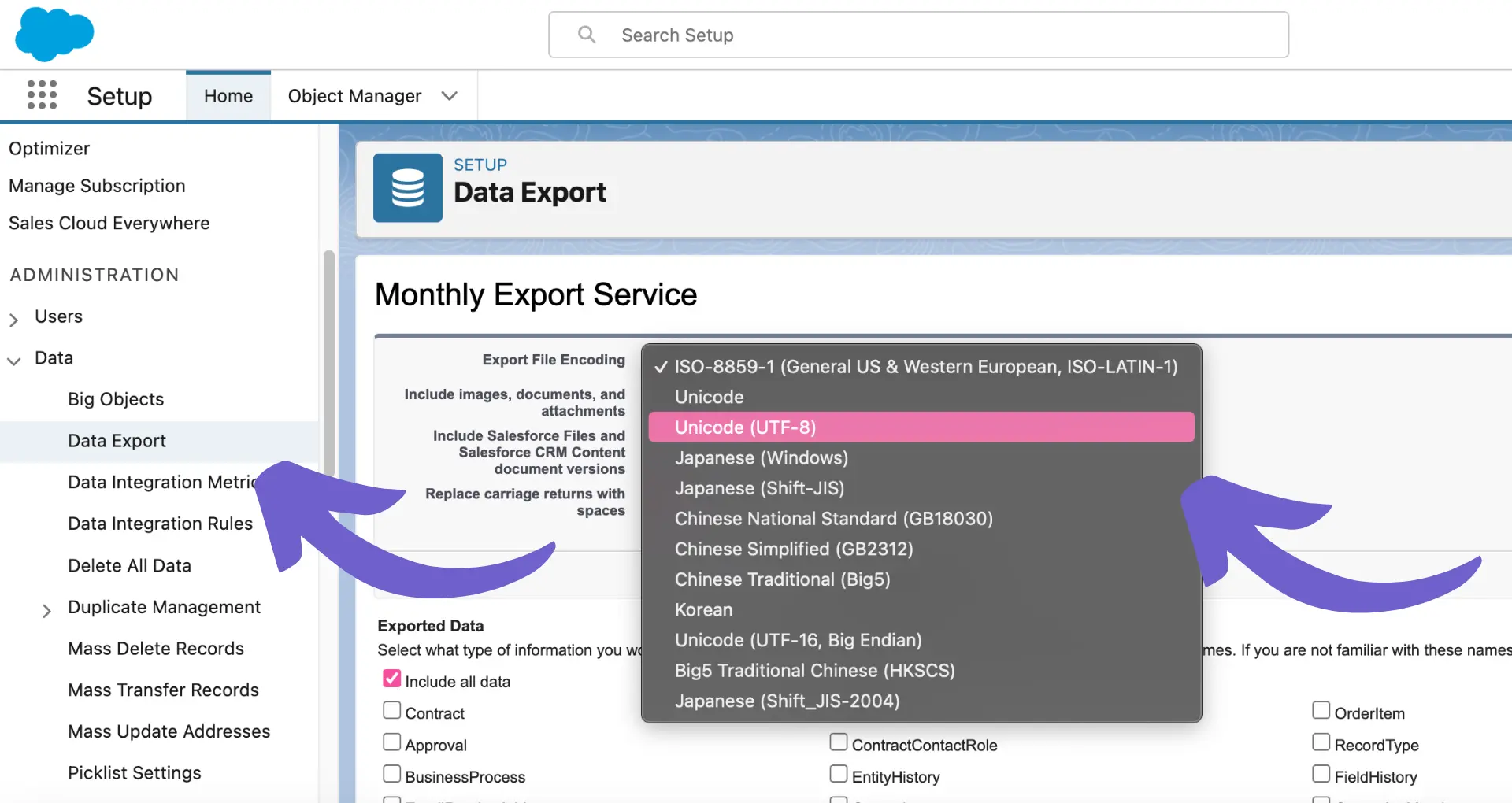Image resolution: width=1512 pixels, height=803 pixels.
Task: Open Picklist Settings
Action: pos(135,773)
